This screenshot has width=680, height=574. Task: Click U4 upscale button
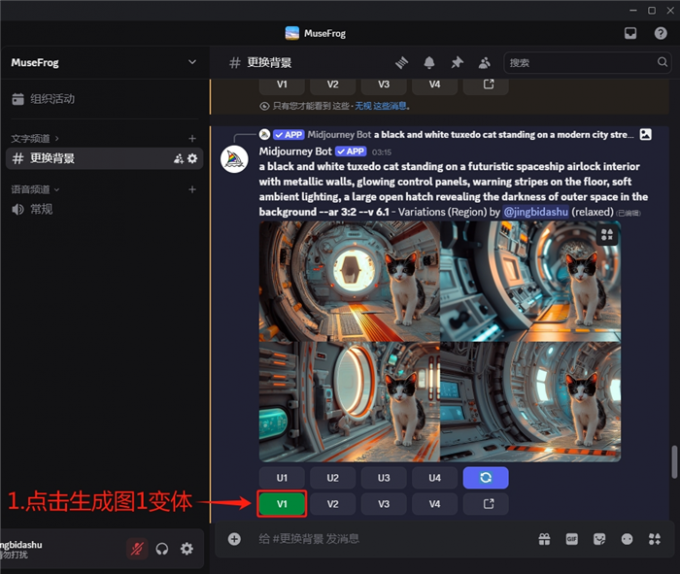pos(435,478)
